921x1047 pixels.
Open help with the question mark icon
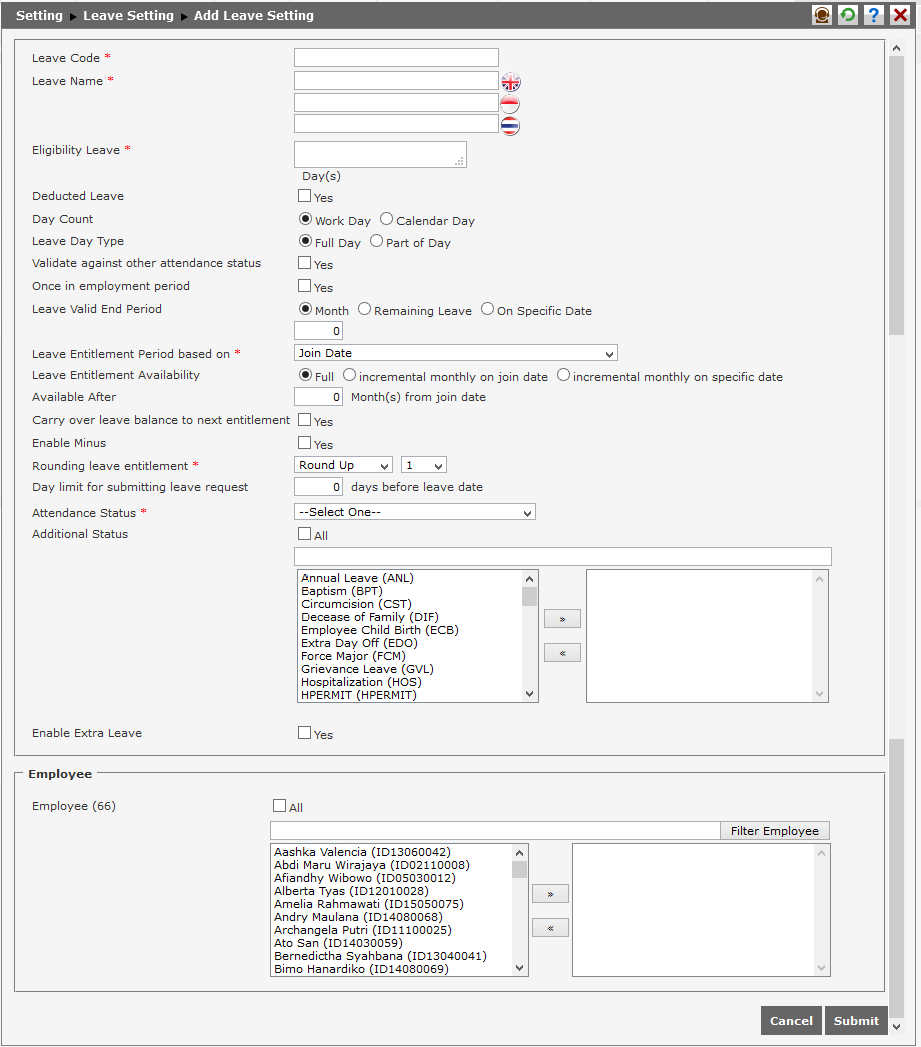point(873,14)
